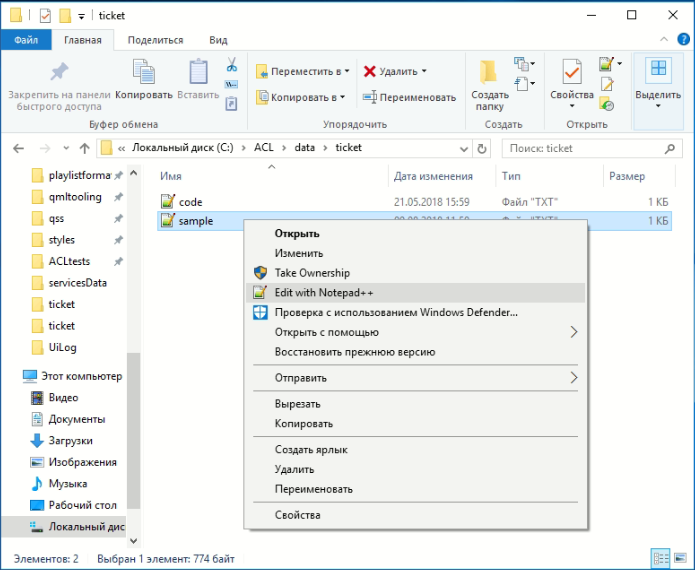Click the scissors Cut icon
The image size is (695, 570).
tap(232, 65)
